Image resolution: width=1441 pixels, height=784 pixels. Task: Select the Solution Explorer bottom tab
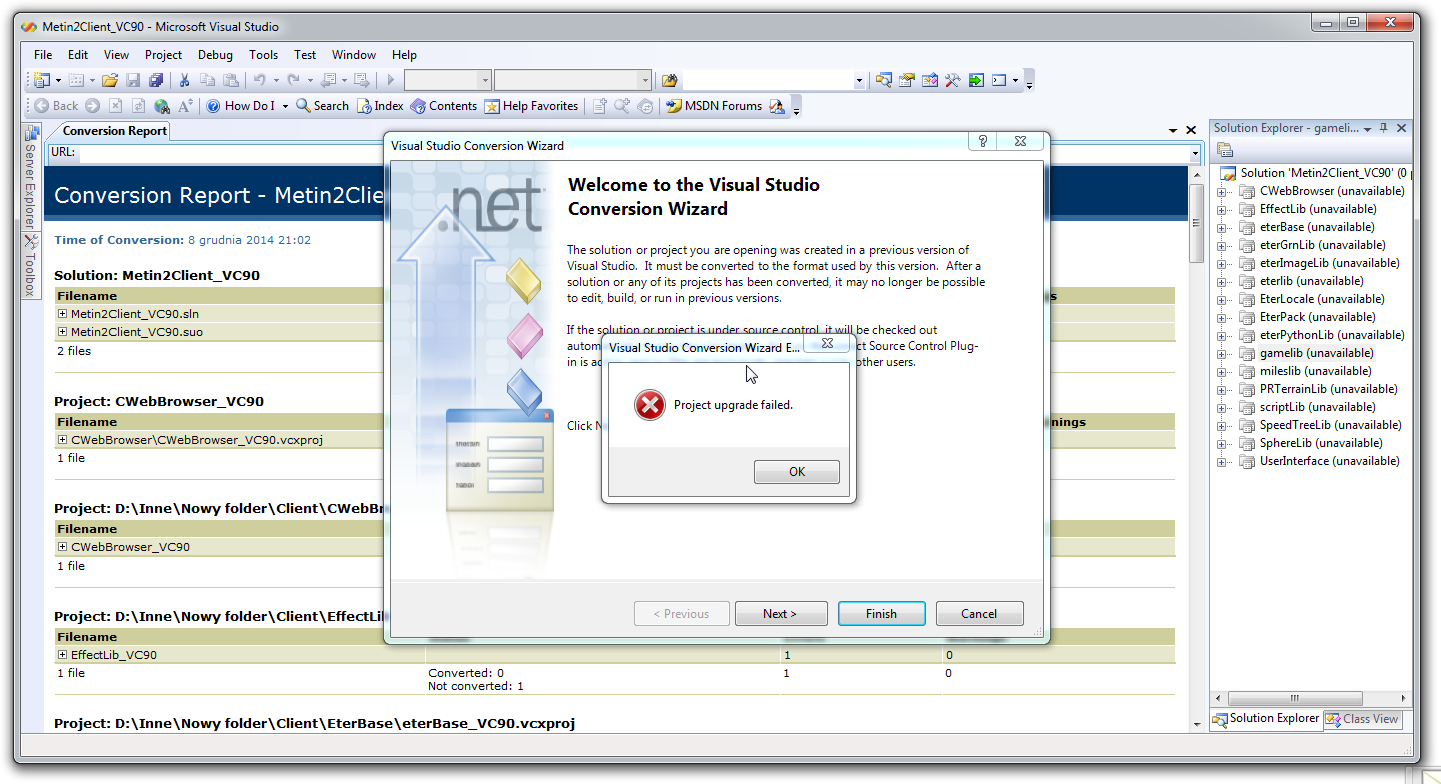pyautogui.click(x=1266, y=719)
